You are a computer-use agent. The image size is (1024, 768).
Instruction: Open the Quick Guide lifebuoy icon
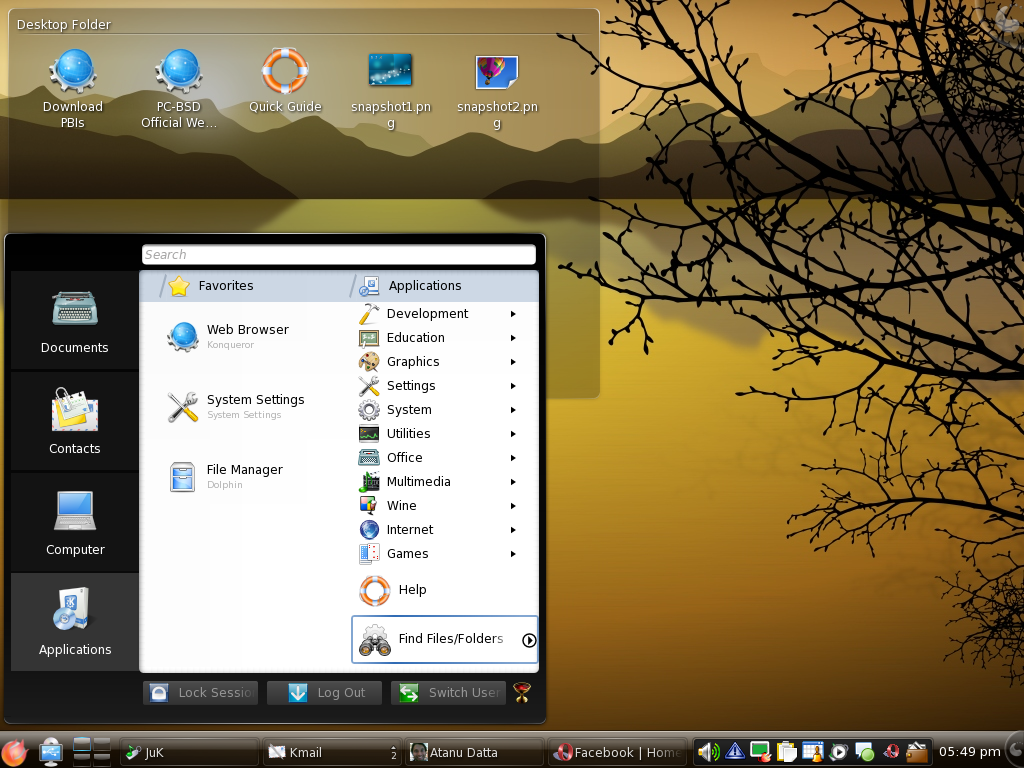285,72
